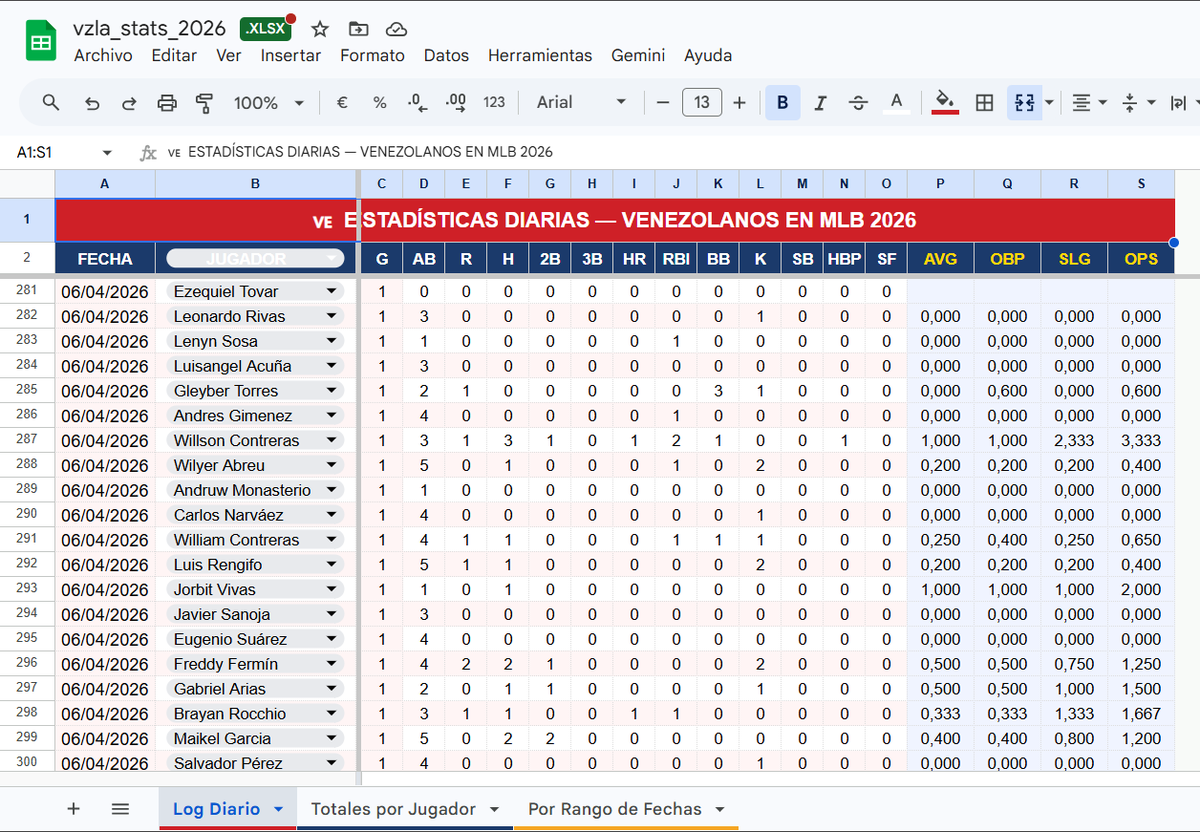Image resolution: width=1200 pixels, height=832 pixels.
Task: Open the borders tool
Action: point(984,102)
